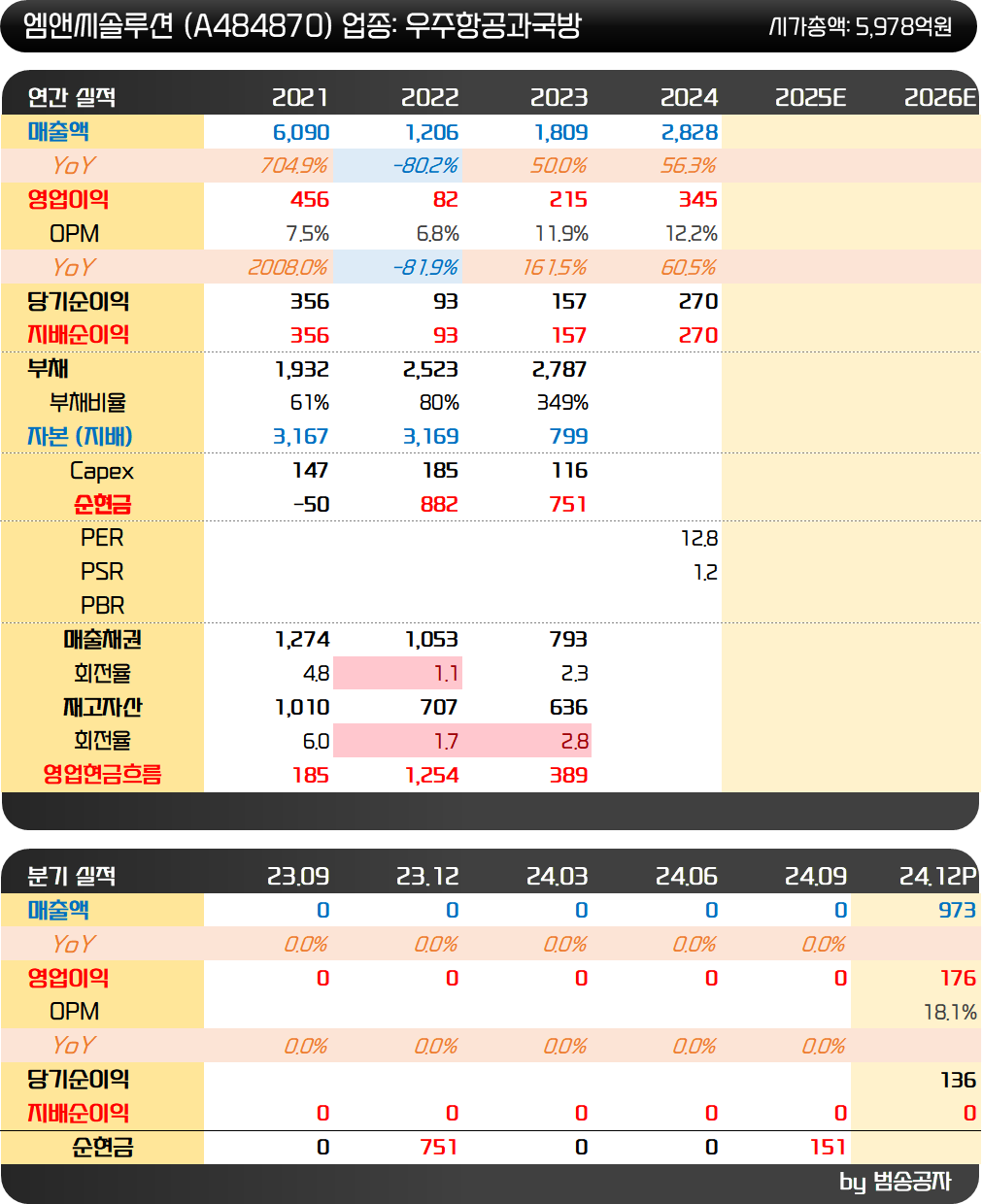Select the 2023 equity value 799

click(569, 437)
